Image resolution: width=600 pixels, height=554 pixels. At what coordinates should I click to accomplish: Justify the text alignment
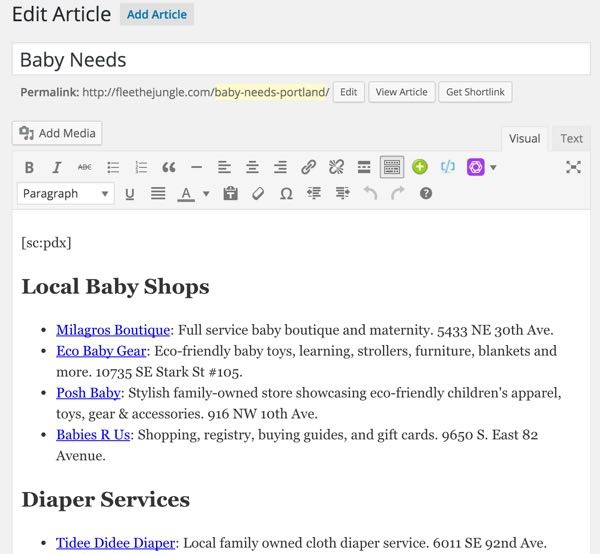[158, 194]
